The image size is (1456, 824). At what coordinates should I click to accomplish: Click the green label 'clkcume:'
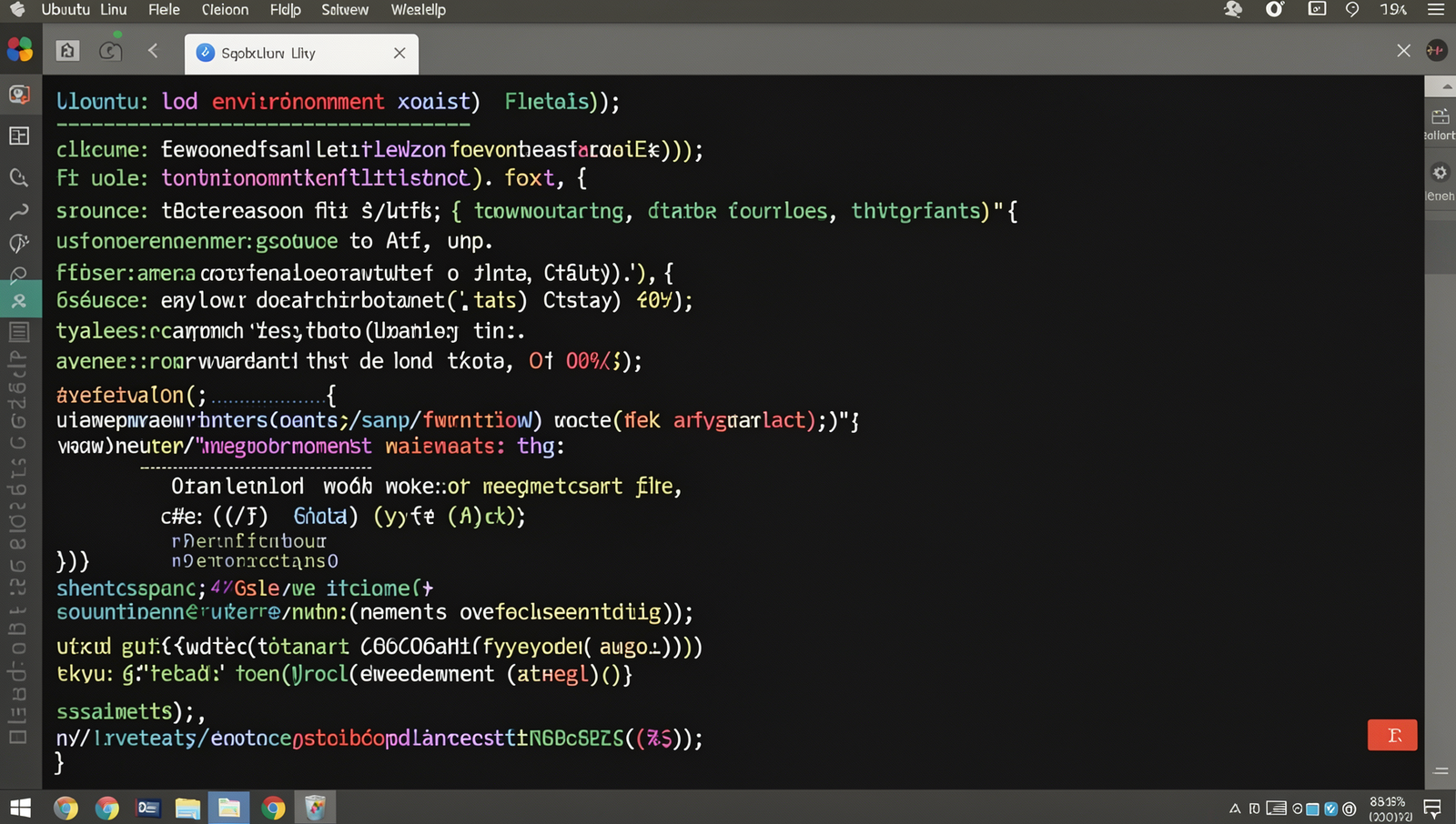click(102, 150)
